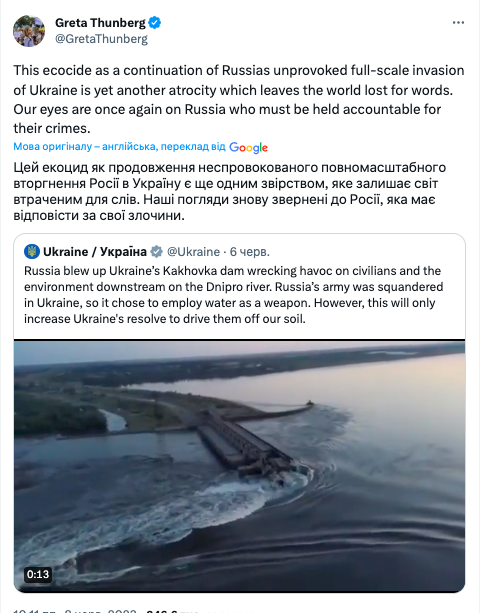This screenshot has width=490, height=613.
Task: Click the Greta Thunberg display name
Action: pyautogui.click(x=100, y=23)
